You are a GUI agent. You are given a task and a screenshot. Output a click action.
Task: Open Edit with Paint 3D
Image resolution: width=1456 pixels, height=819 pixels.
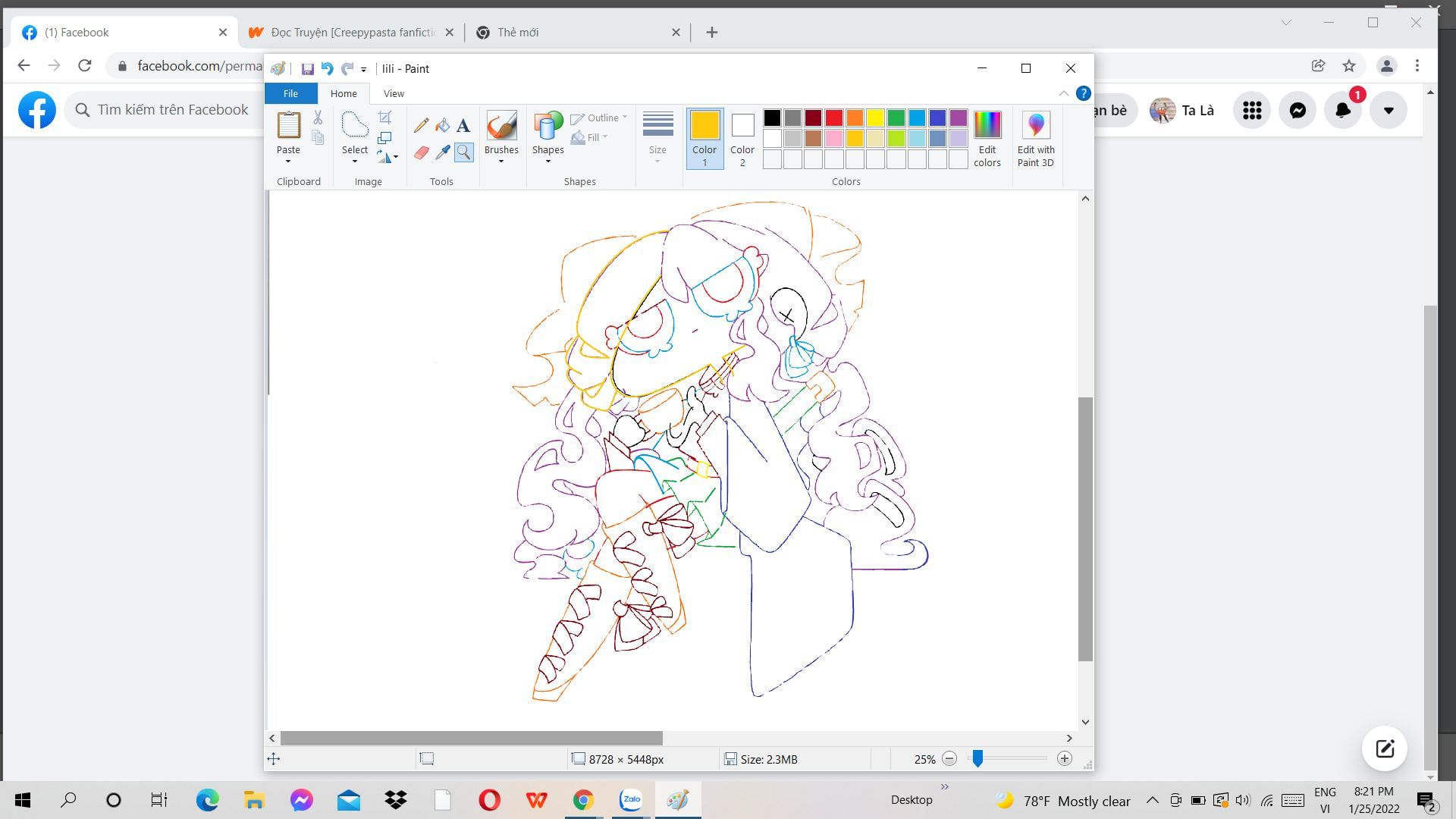click(1036, 140)
